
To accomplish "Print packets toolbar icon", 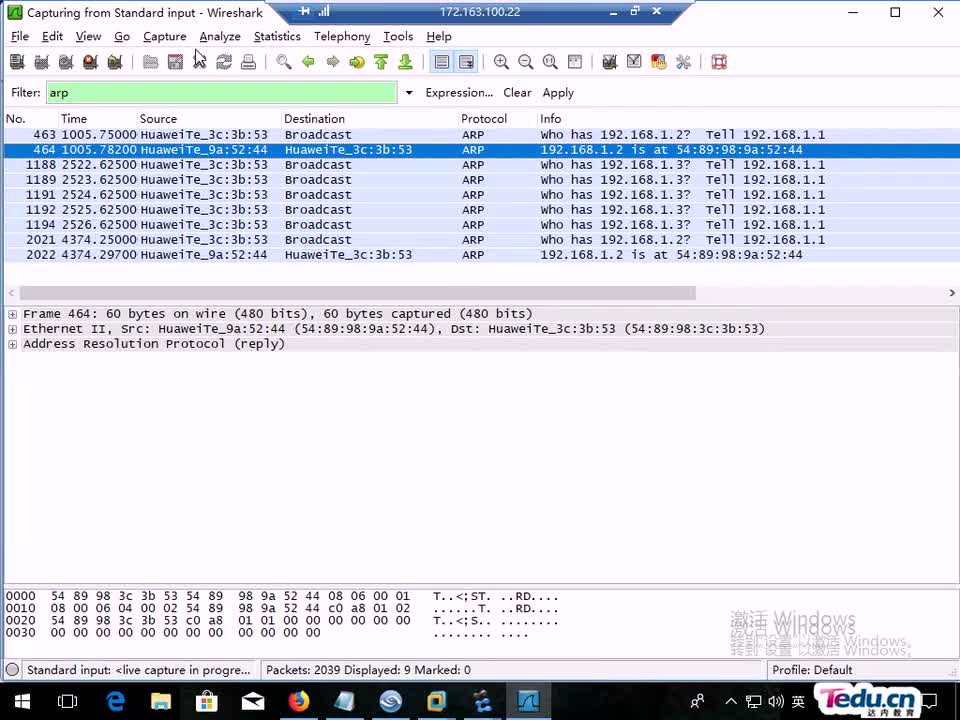I will 249,62.
